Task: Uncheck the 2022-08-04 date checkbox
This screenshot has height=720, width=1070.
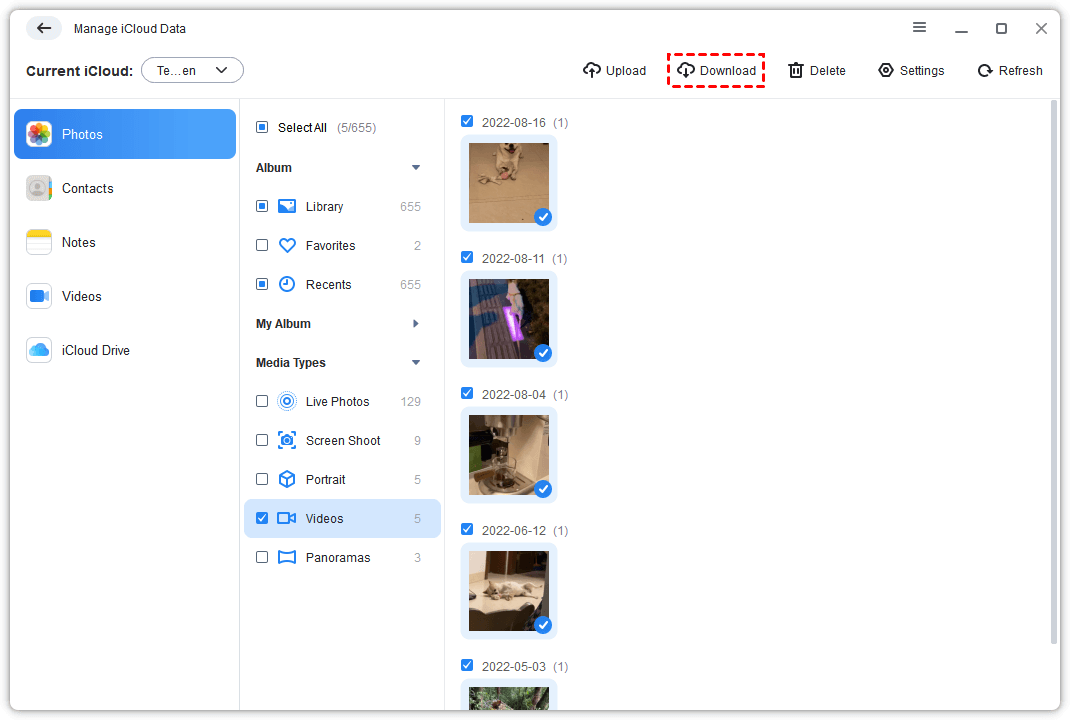Action: 467,393
